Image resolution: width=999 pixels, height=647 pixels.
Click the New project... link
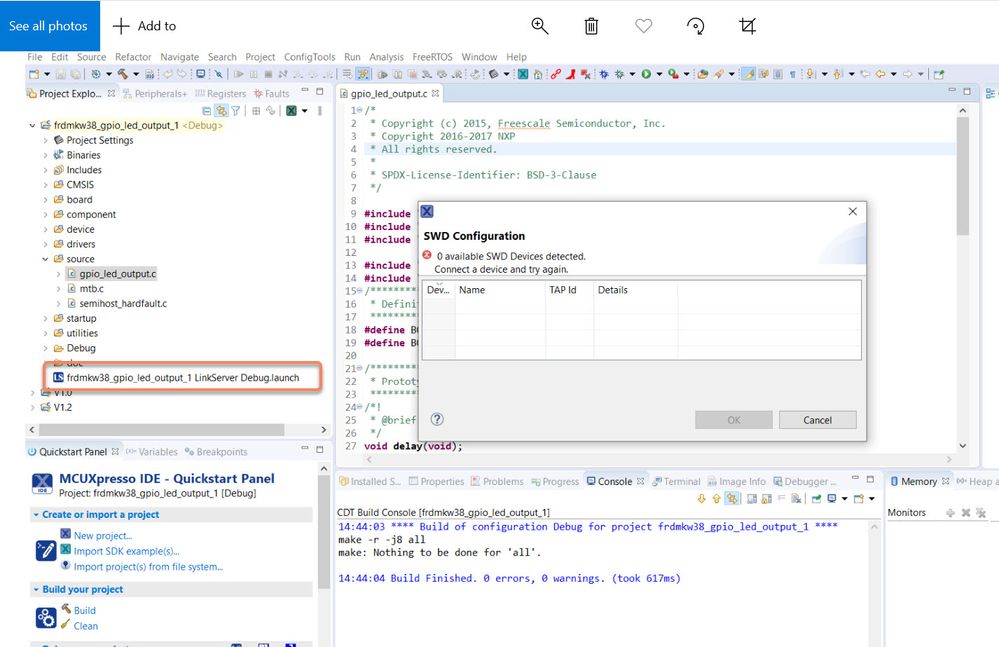tap(103, 536)
